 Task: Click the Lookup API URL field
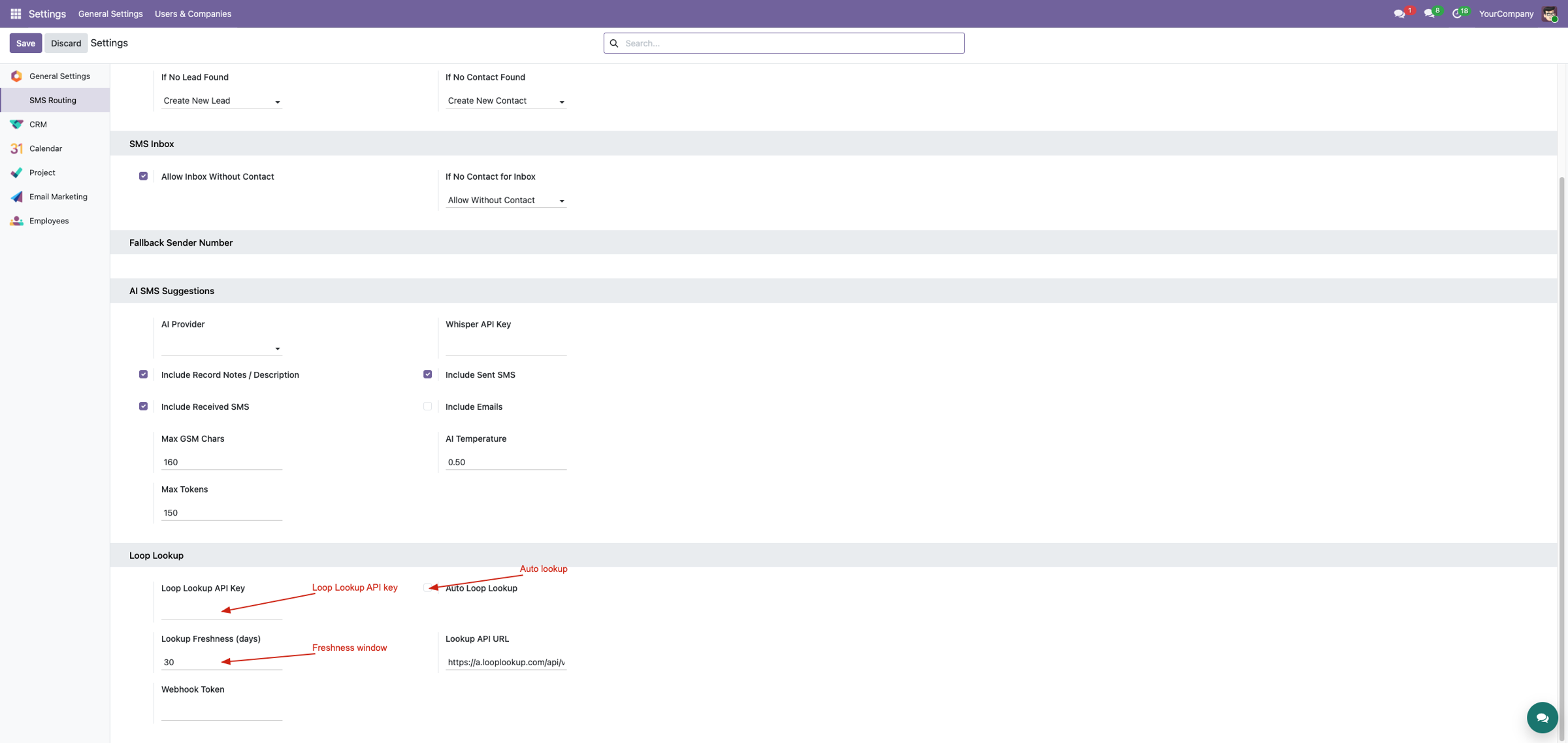[x=506, y=662]
